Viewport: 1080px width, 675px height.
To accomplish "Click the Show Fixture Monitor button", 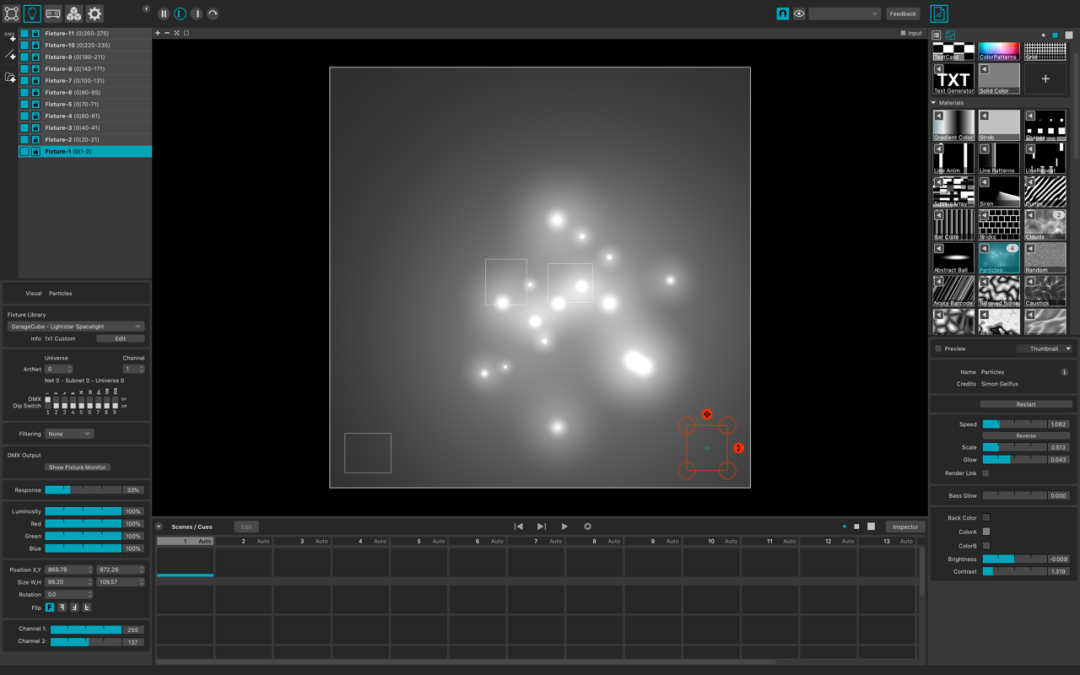I will coord(78,467).
